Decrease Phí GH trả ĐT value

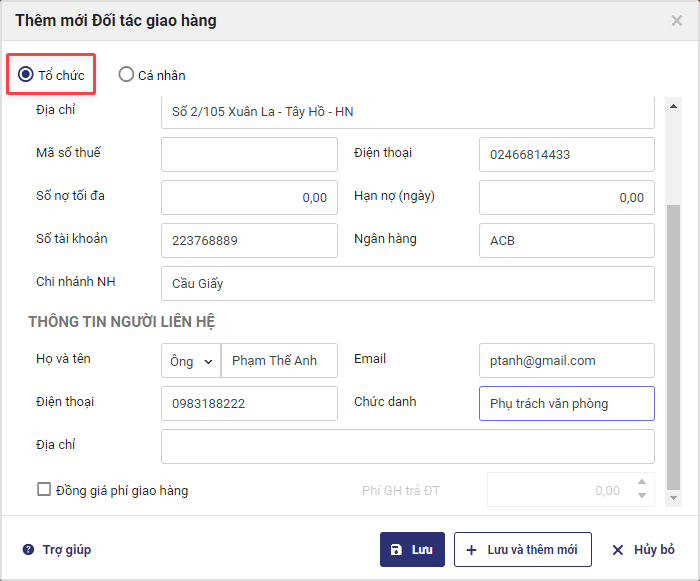point(643,496)
